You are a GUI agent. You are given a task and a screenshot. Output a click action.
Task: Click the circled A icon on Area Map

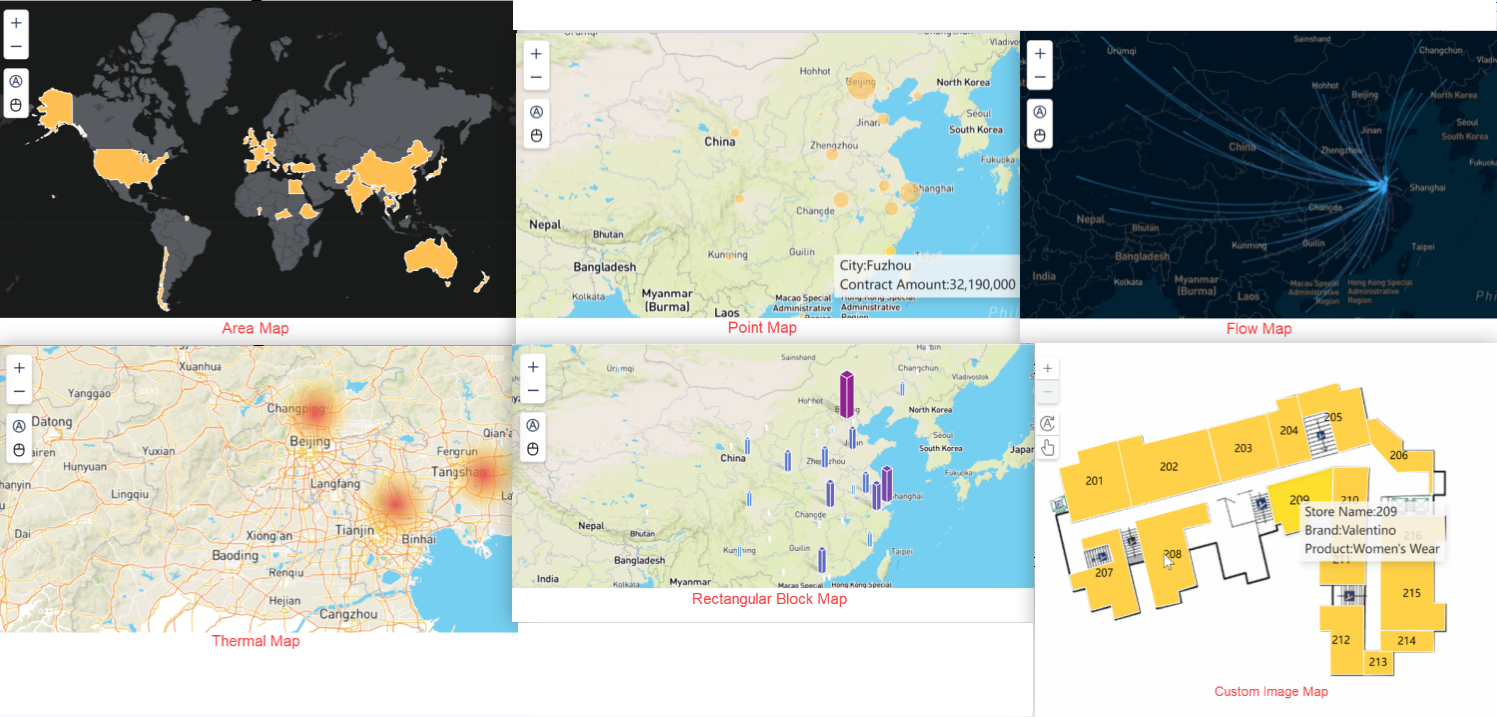[x=16, y=83]
